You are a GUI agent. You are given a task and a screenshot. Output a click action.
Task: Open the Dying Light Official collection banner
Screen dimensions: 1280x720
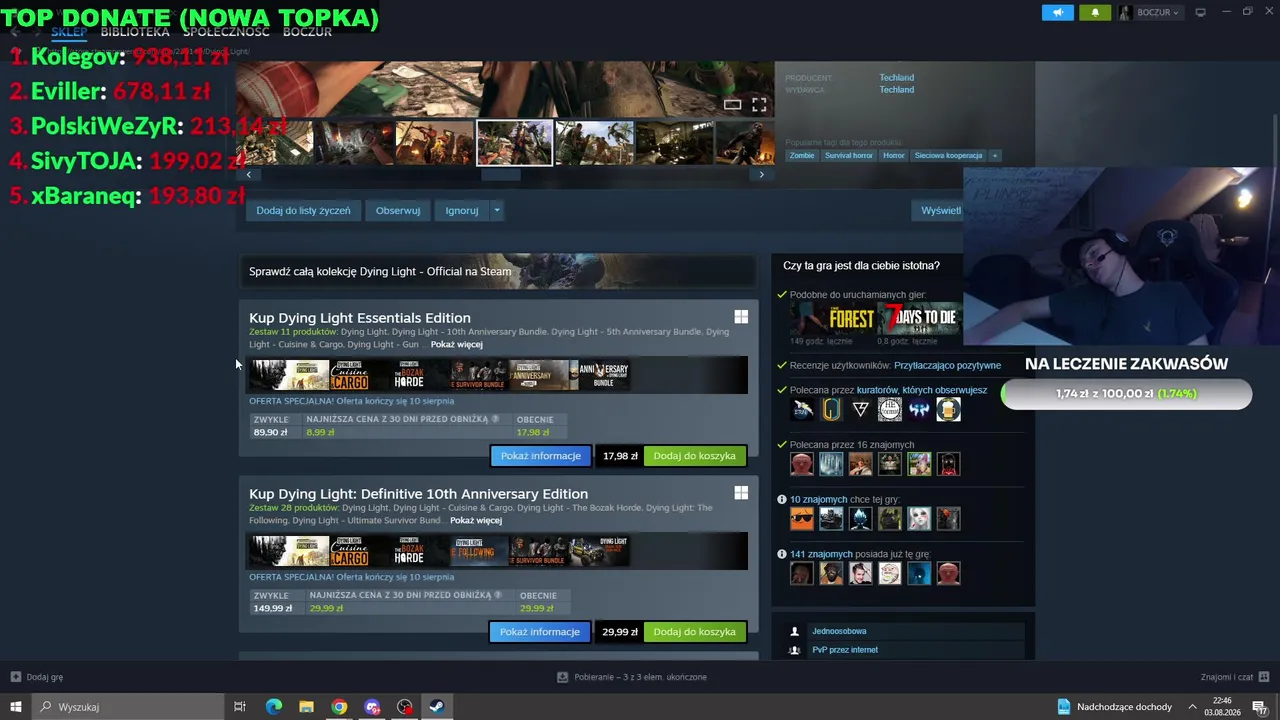498,271
